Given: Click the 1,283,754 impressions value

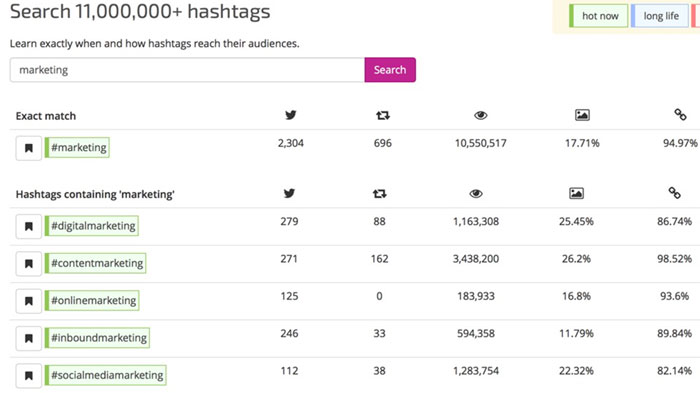Looking at the screenshot, I should pos(476,371).
